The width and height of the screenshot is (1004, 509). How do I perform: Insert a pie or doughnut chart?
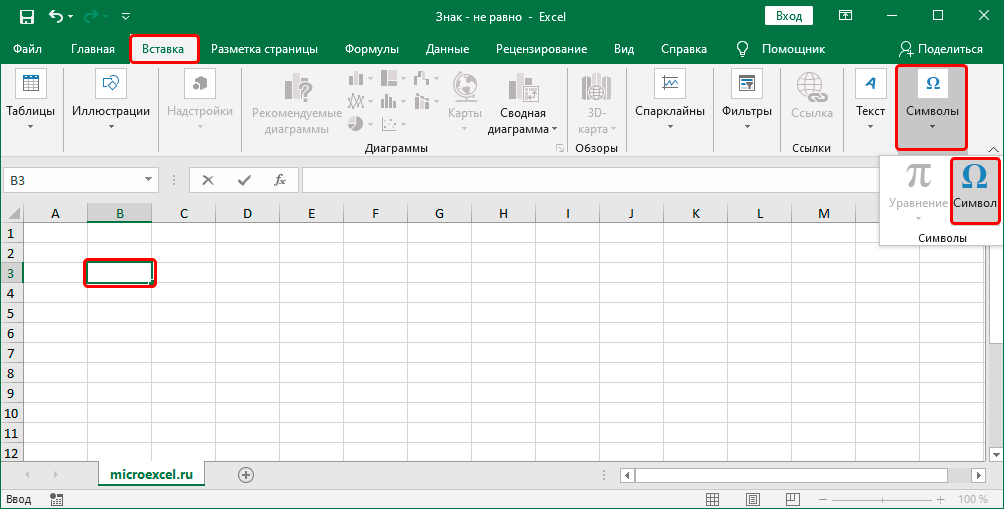360,124
